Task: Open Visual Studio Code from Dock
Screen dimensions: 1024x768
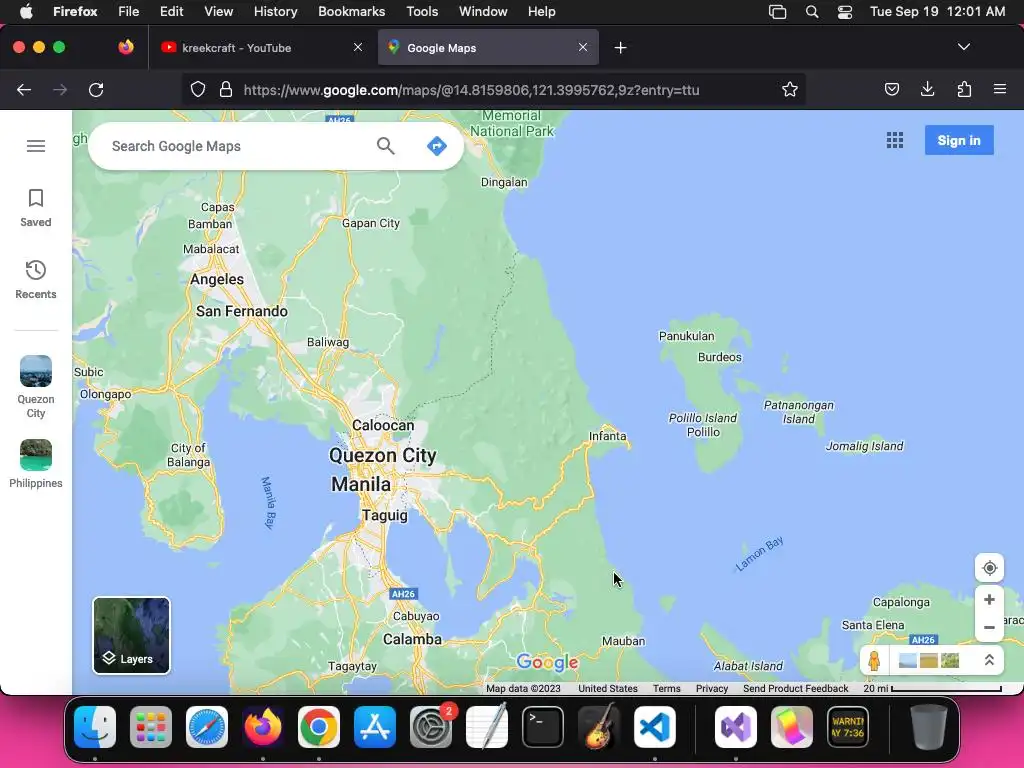Action: (655, 727)
